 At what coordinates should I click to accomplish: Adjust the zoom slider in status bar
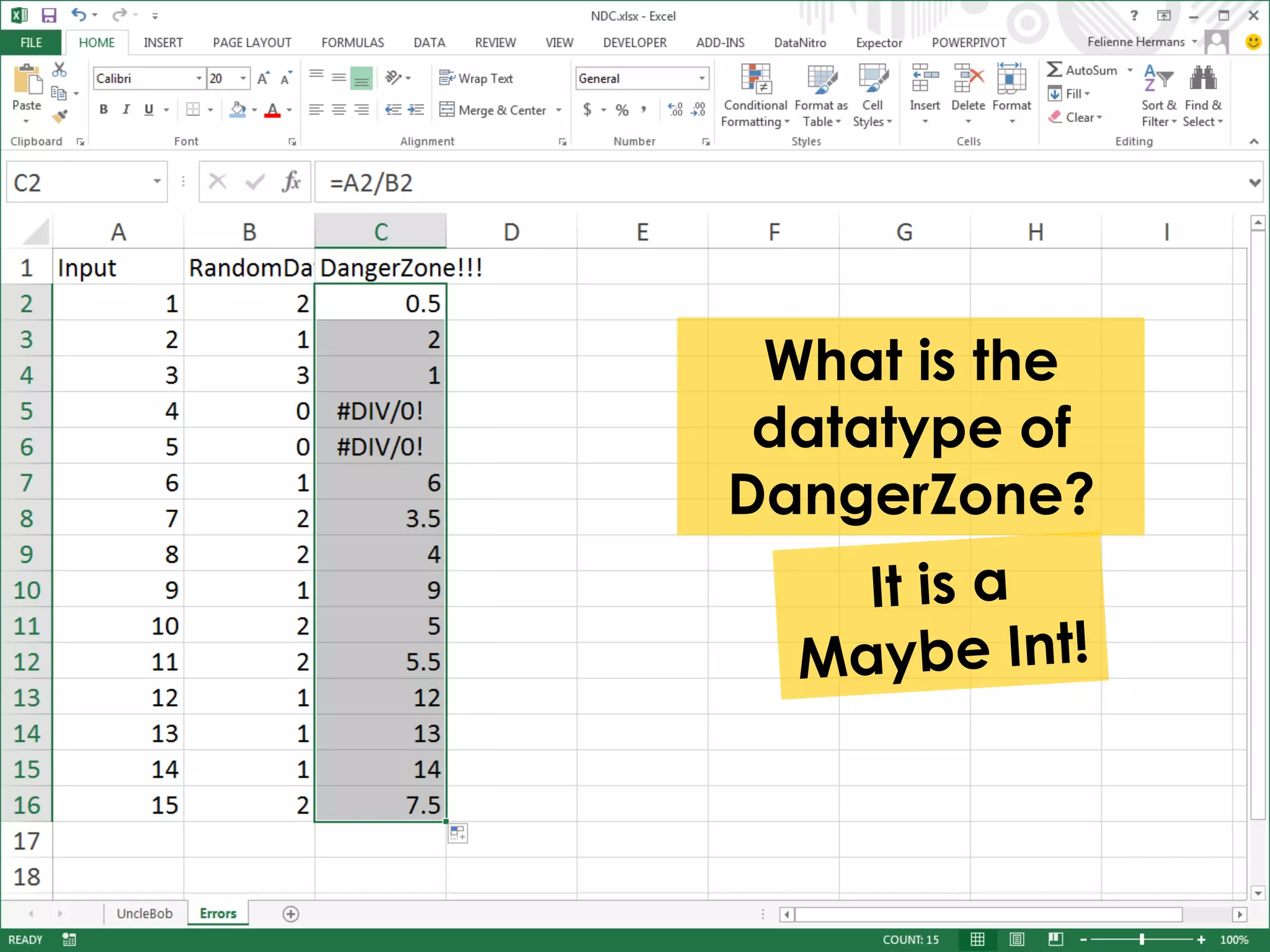(1142, 940)
